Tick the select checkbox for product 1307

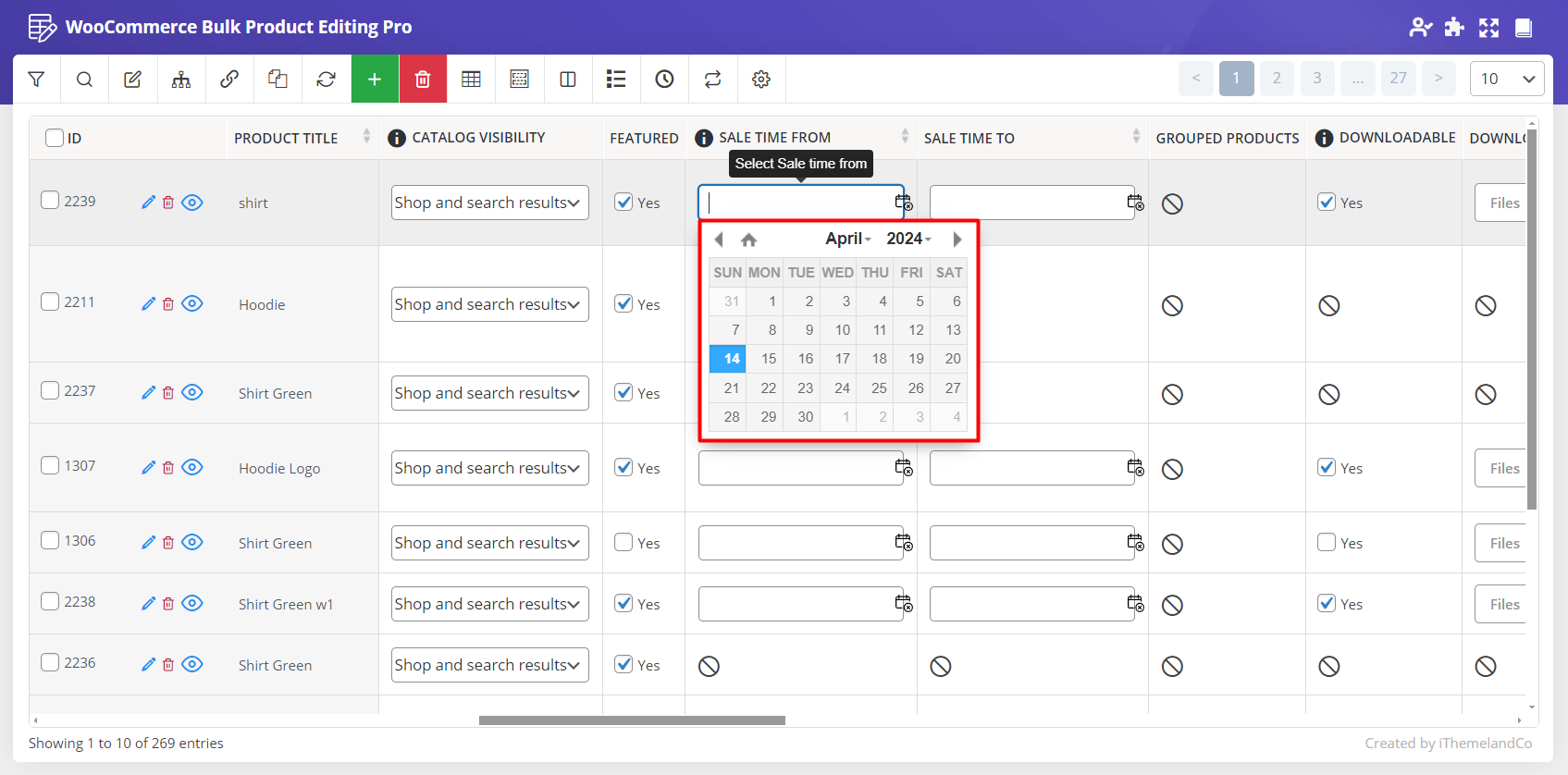[50, 465]
